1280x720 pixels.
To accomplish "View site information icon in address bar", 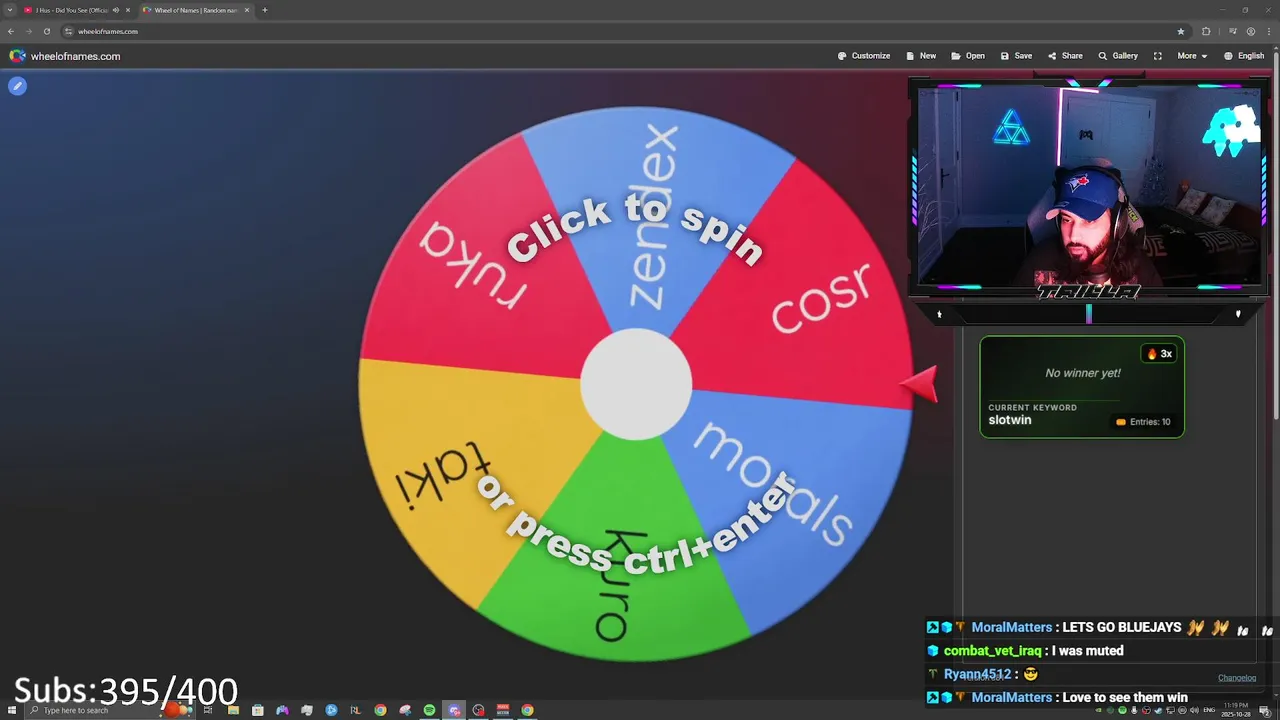I will (68, 31).
